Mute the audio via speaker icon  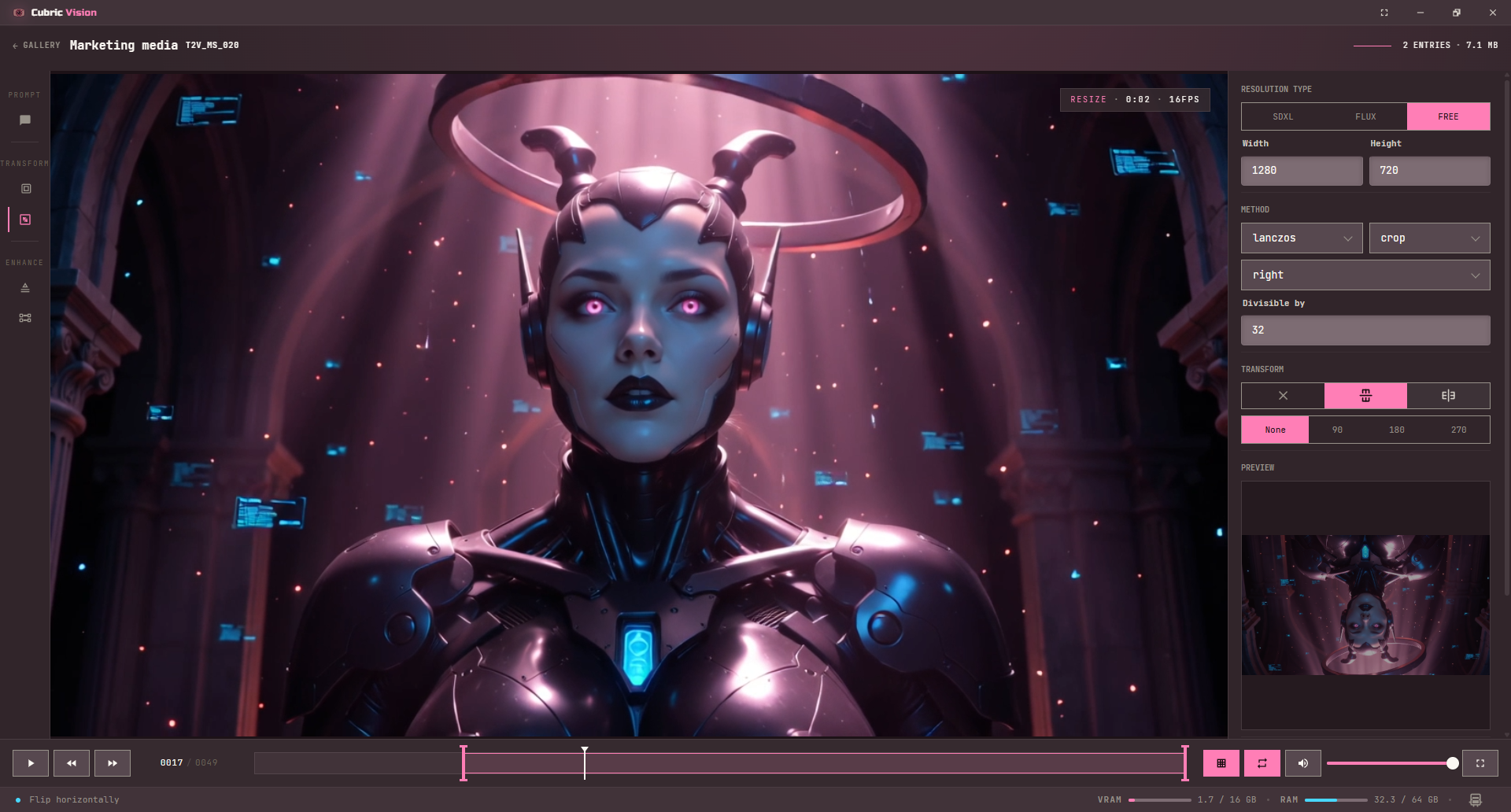[x=1303, y=763]
